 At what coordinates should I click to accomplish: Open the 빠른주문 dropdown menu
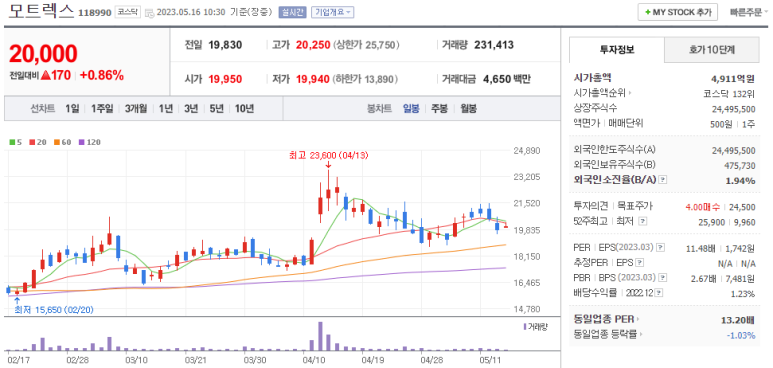point(749,12)
